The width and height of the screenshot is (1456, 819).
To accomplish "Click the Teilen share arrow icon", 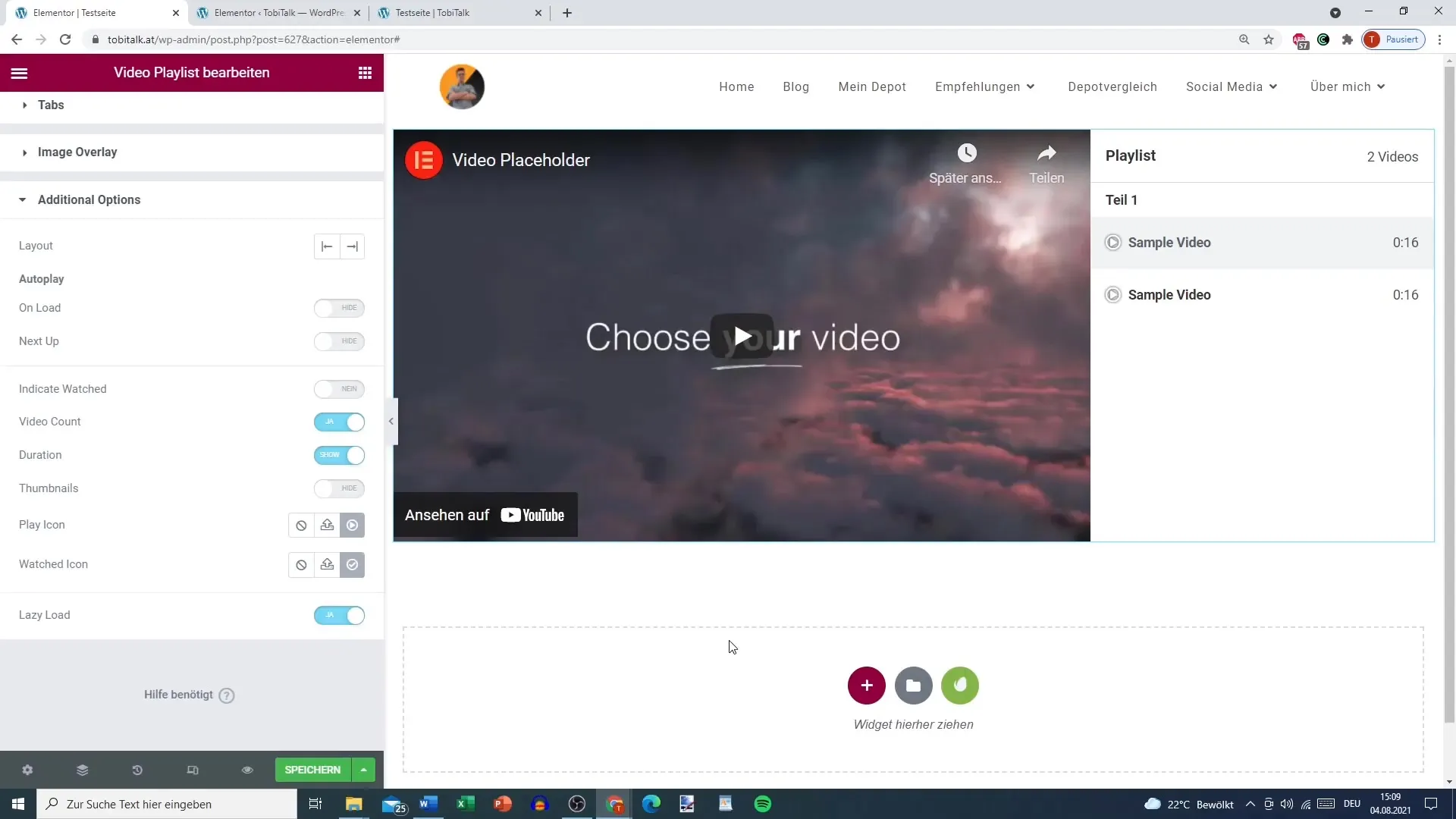I will click(1046, 153).
